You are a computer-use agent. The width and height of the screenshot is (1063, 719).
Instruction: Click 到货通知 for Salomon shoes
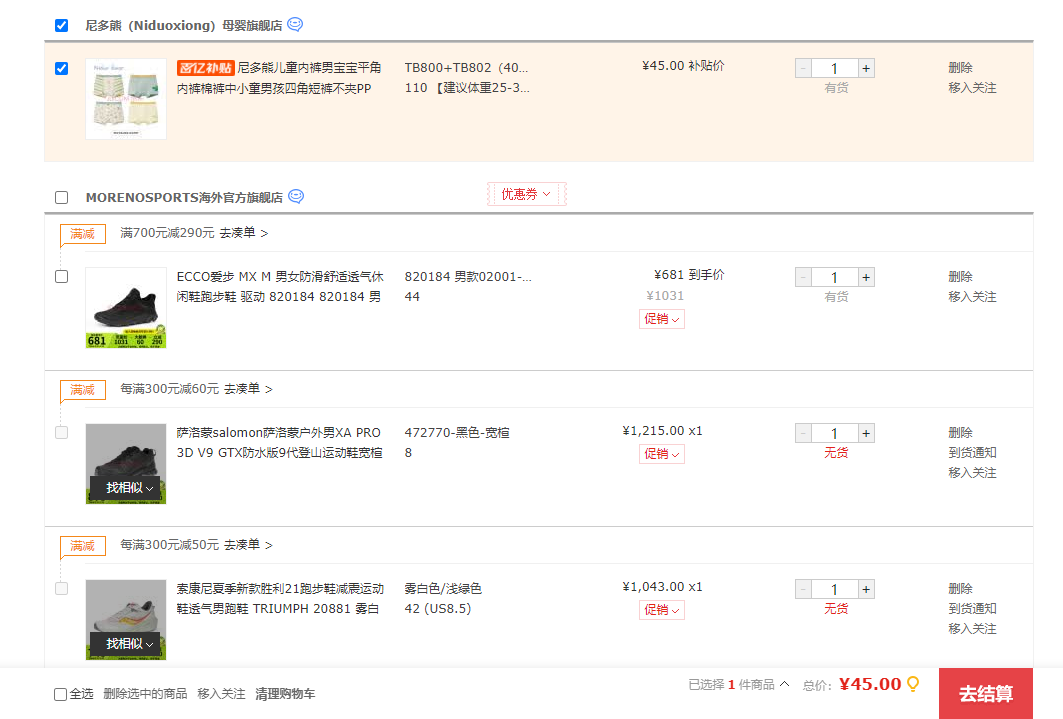coord(972,452)
